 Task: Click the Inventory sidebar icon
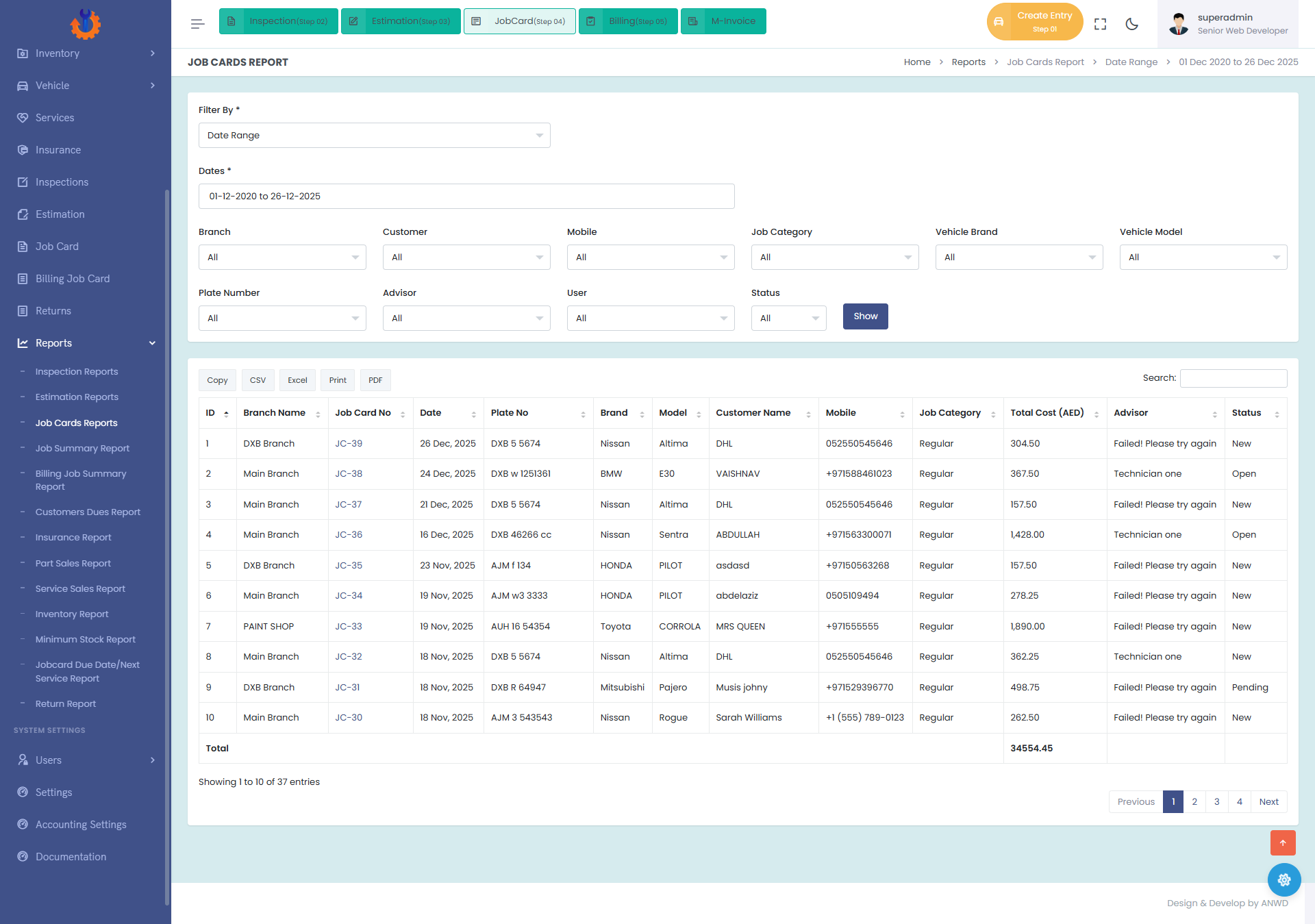(x=23, y=53)
